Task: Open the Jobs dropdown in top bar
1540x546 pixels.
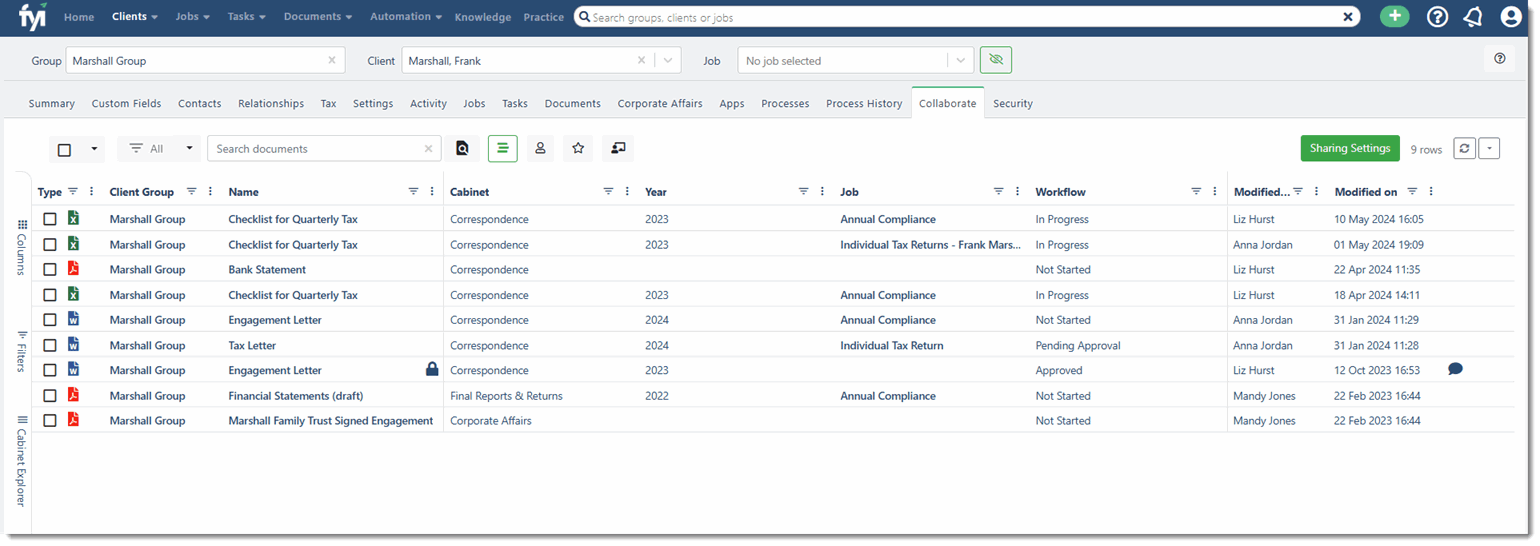Action: (193, 17)
